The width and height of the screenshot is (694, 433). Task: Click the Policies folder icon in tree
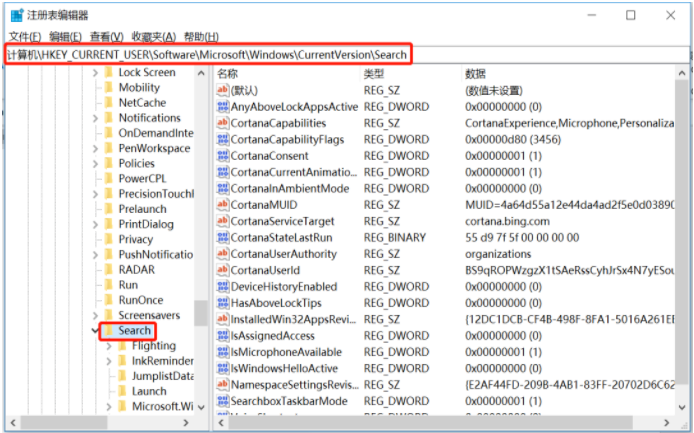coord(108,164)
